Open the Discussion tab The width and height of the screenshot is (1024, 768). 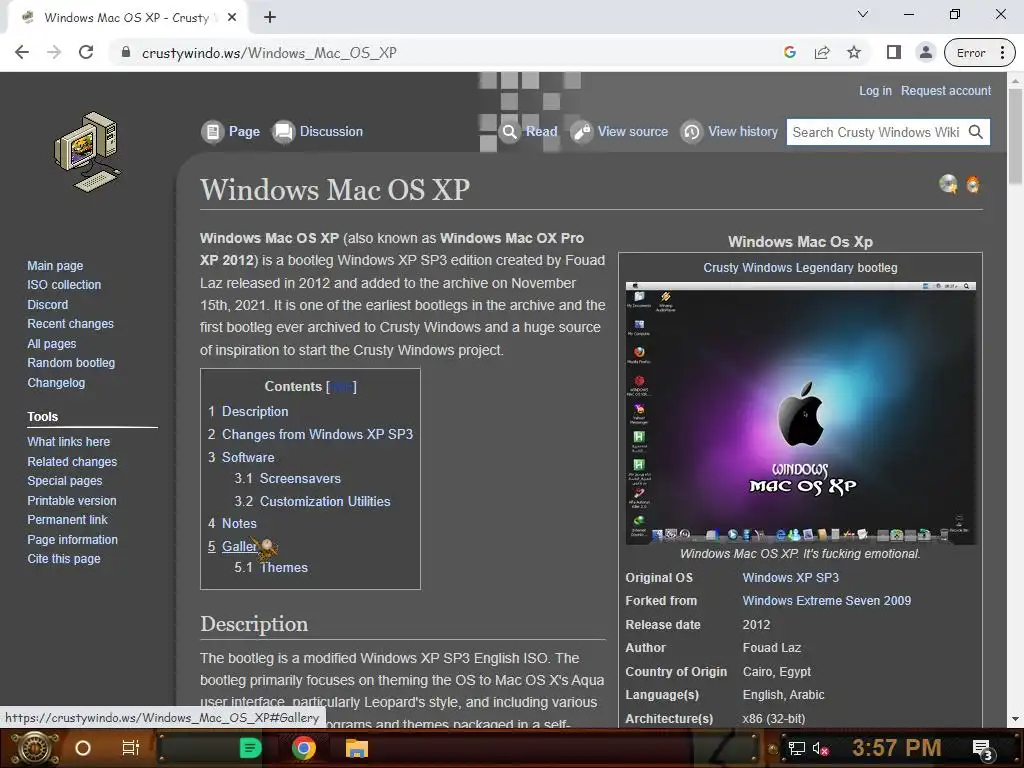tap(318, 132)
